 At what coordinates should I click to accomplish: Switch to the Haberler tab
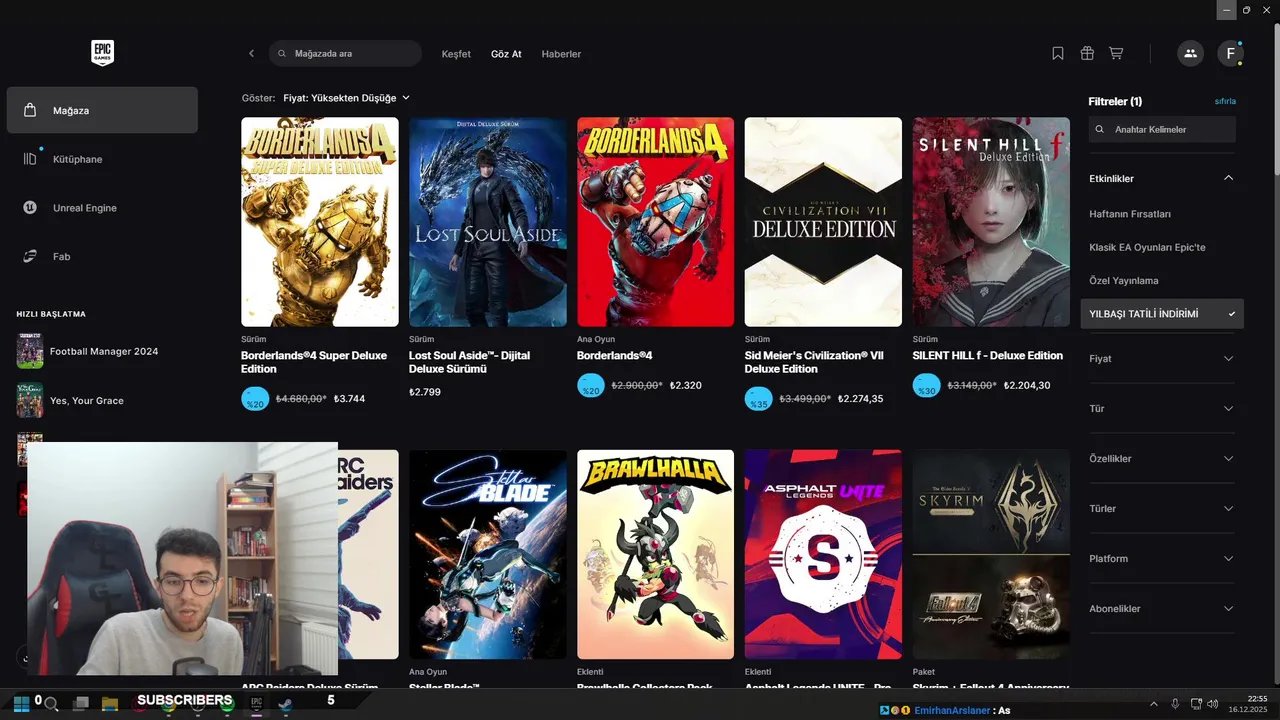point(561,54)
